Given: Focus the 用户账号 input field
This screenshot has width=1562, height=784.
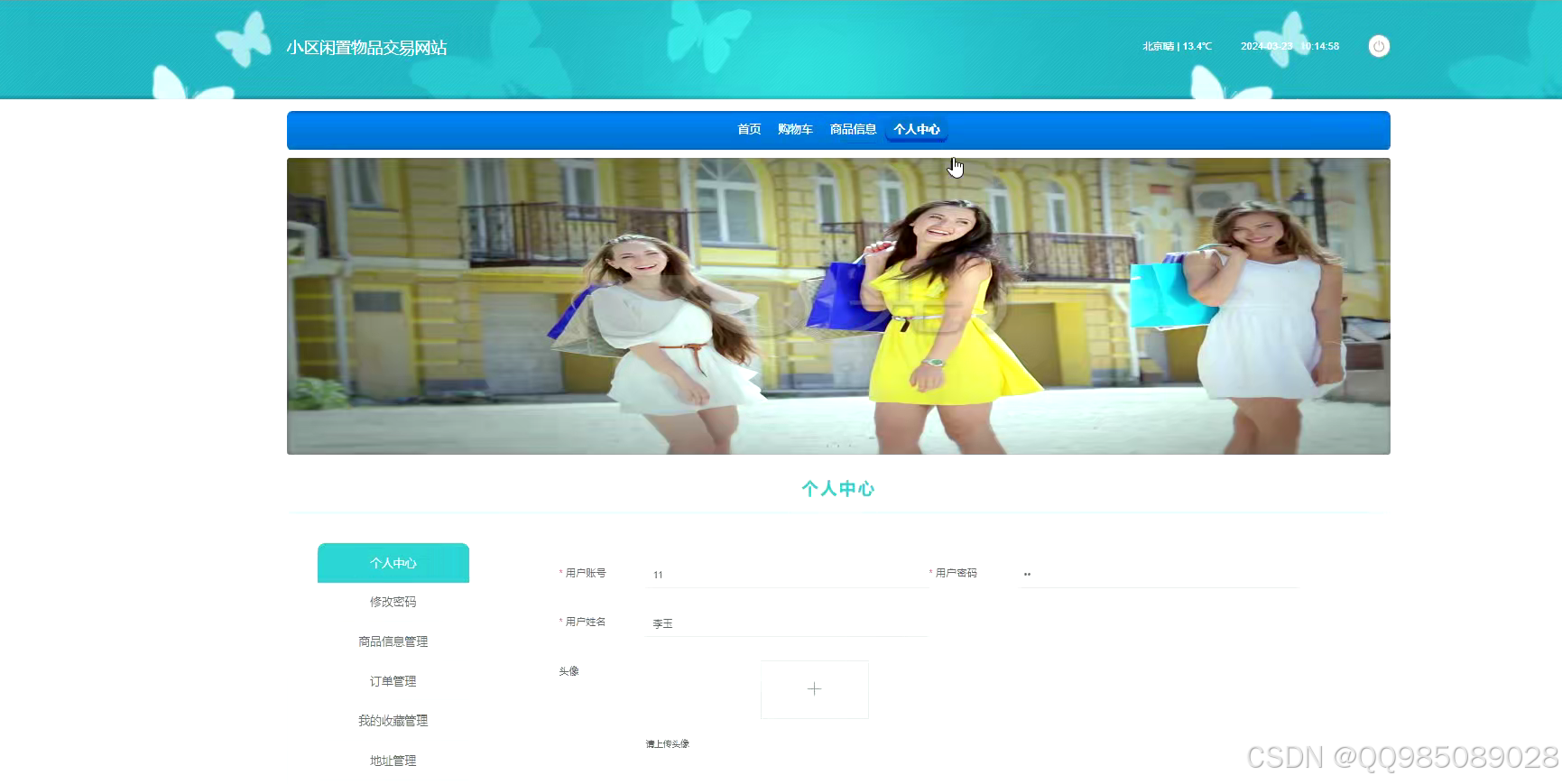Looking at the screenshot, I should pos(787,574).
